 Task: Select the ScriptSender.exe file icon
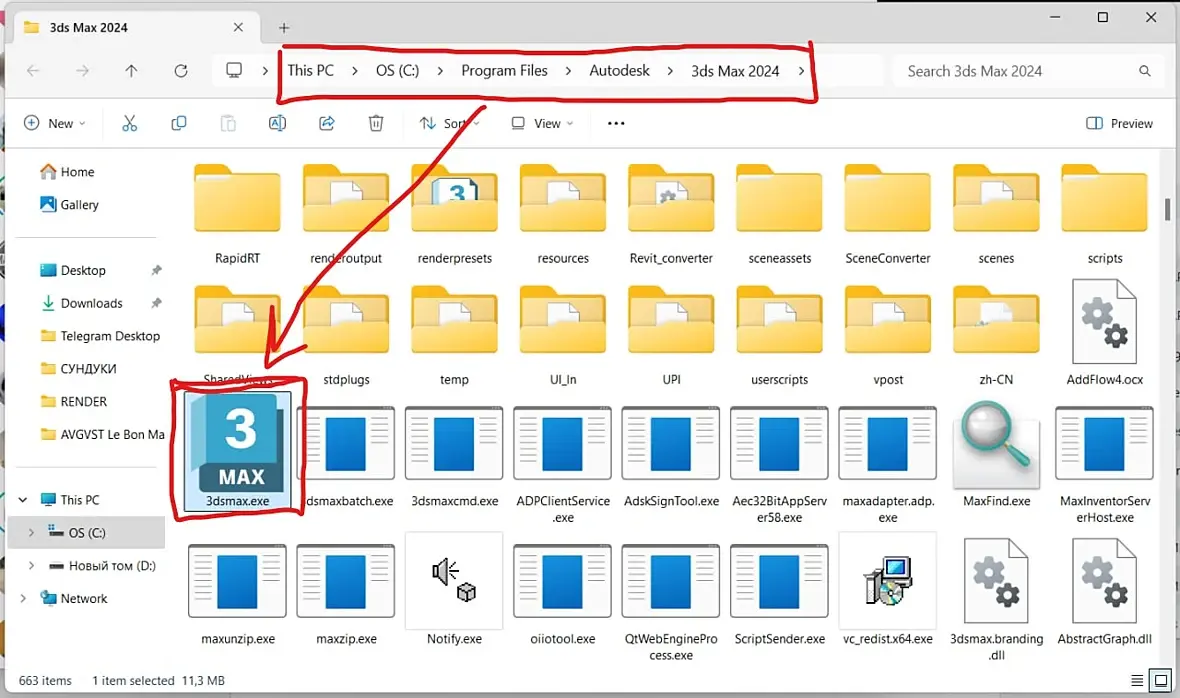779,581
